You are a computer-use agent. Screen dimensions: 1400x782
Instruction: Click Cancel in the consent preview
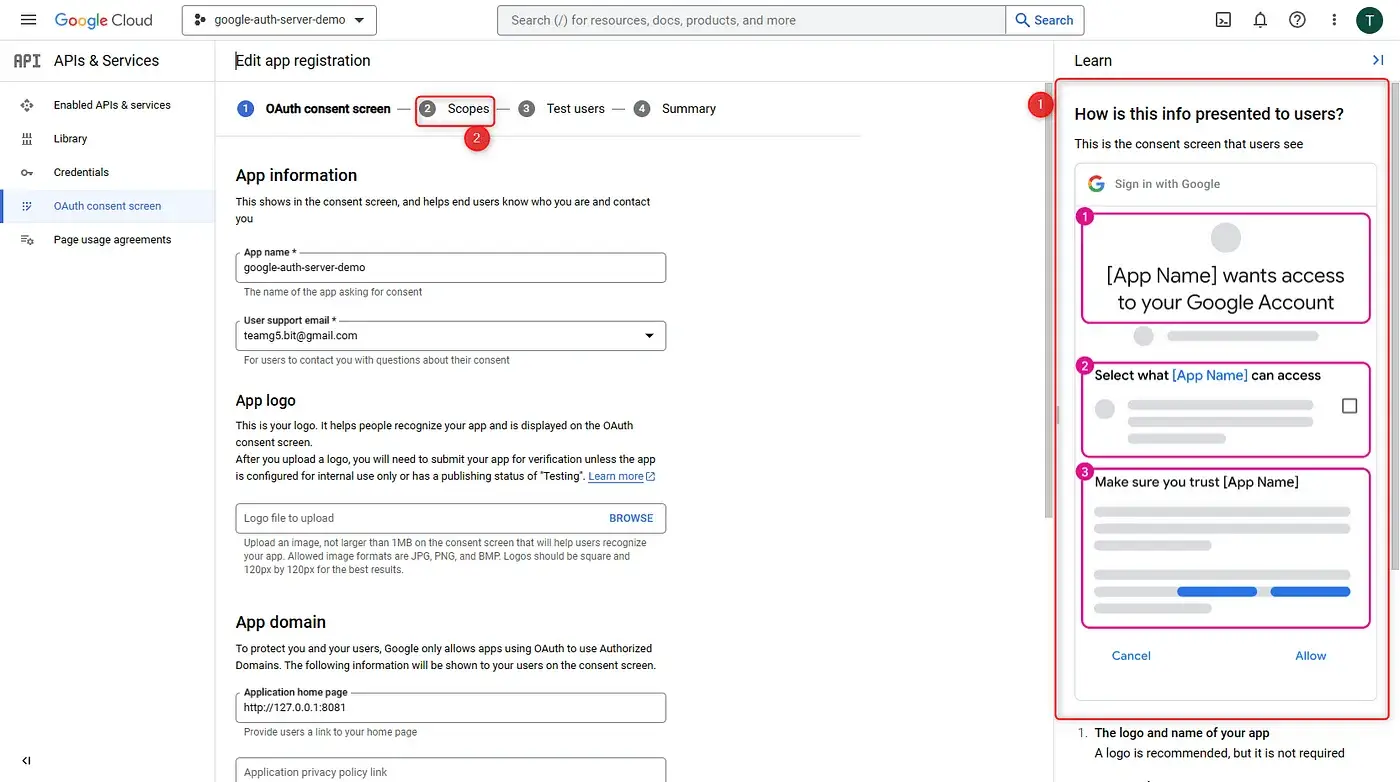click(x=1131, y=656)
